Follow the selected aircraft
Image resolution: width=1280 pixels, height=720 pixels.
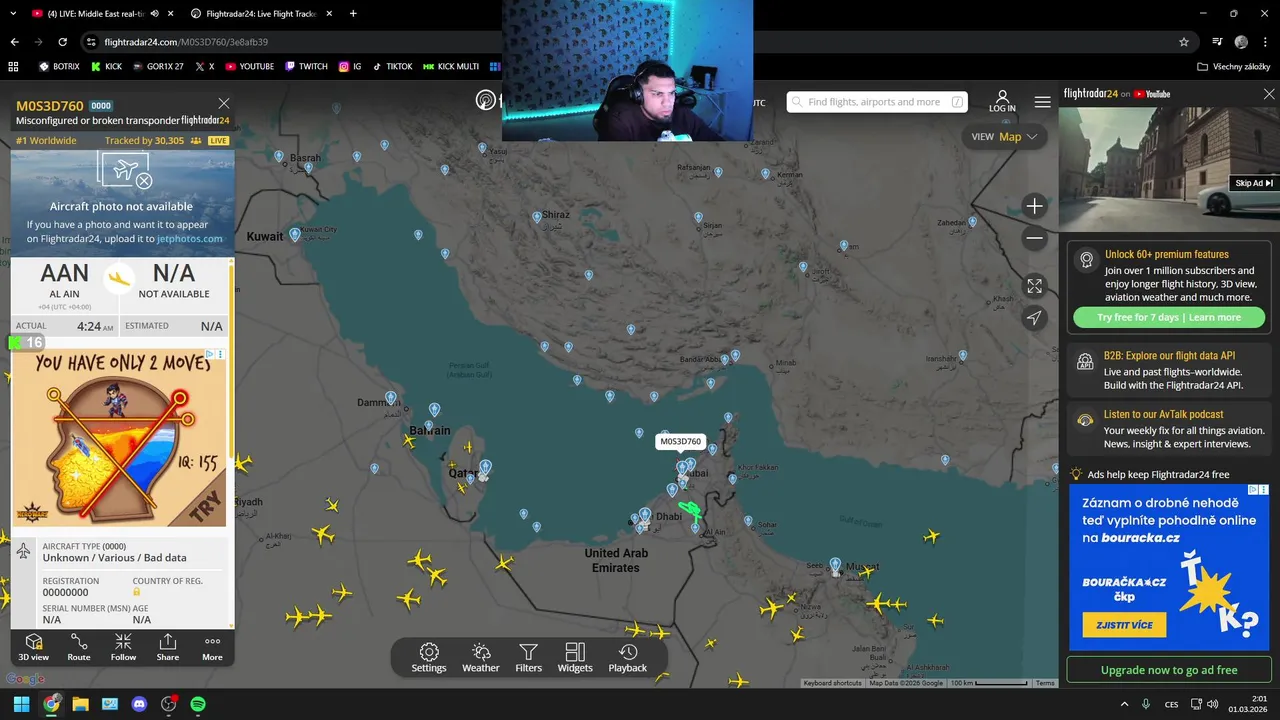click(x=123, y=647)
